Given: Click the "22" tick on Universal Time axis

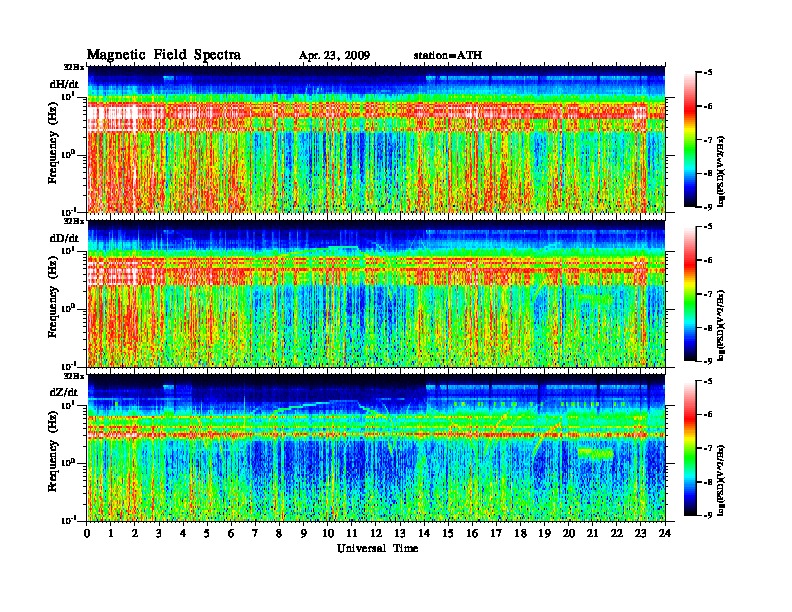Looking at the screenshot, I should coord(617,533).
